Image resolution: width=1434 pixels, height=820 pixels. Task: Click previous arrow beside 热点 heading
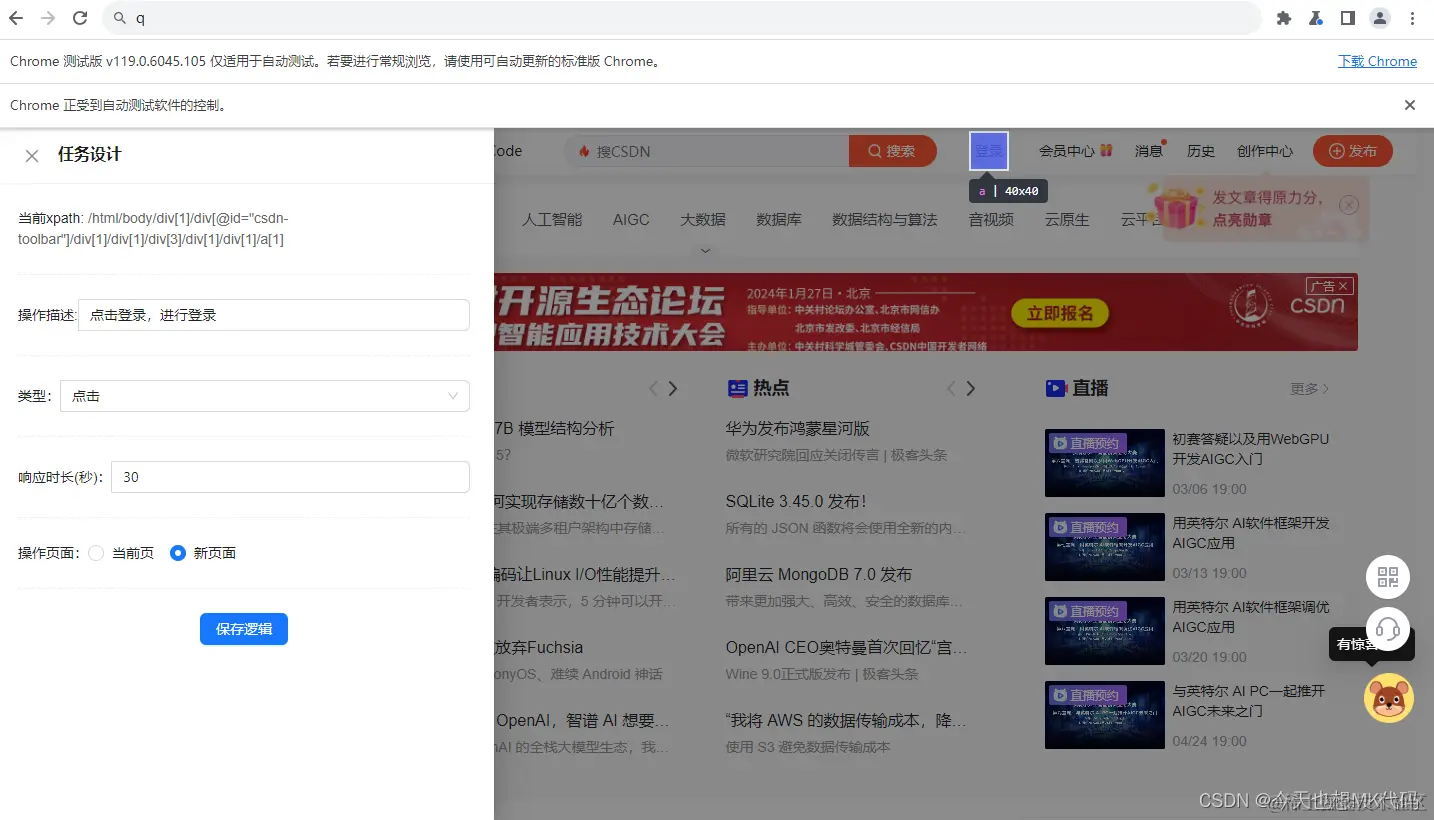coord(951,388)
